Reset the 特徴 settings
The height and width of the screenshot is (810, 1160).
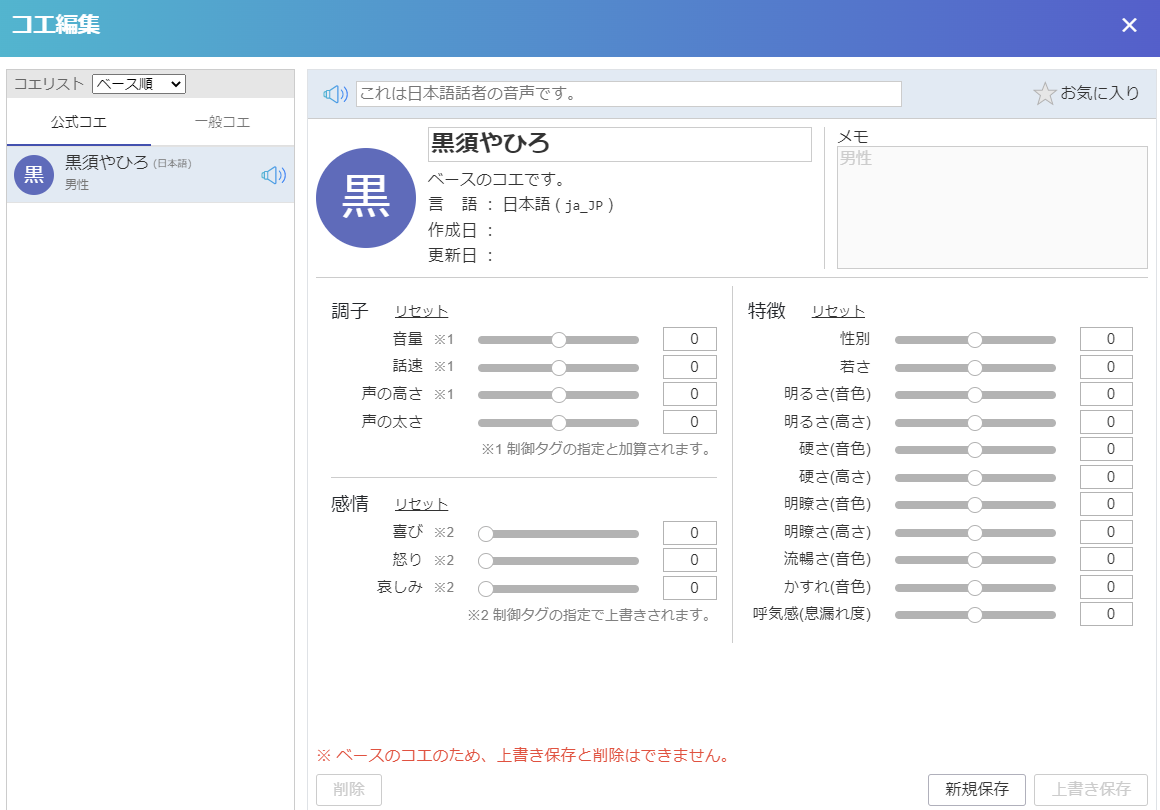tap(838, 311)
